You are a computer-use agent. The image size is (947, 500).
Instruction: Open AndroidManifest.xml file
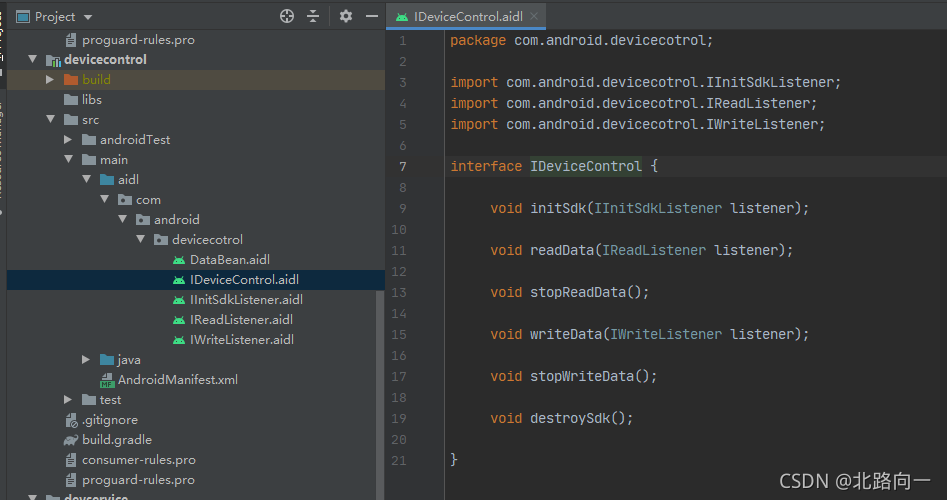(x=178, y=379)
